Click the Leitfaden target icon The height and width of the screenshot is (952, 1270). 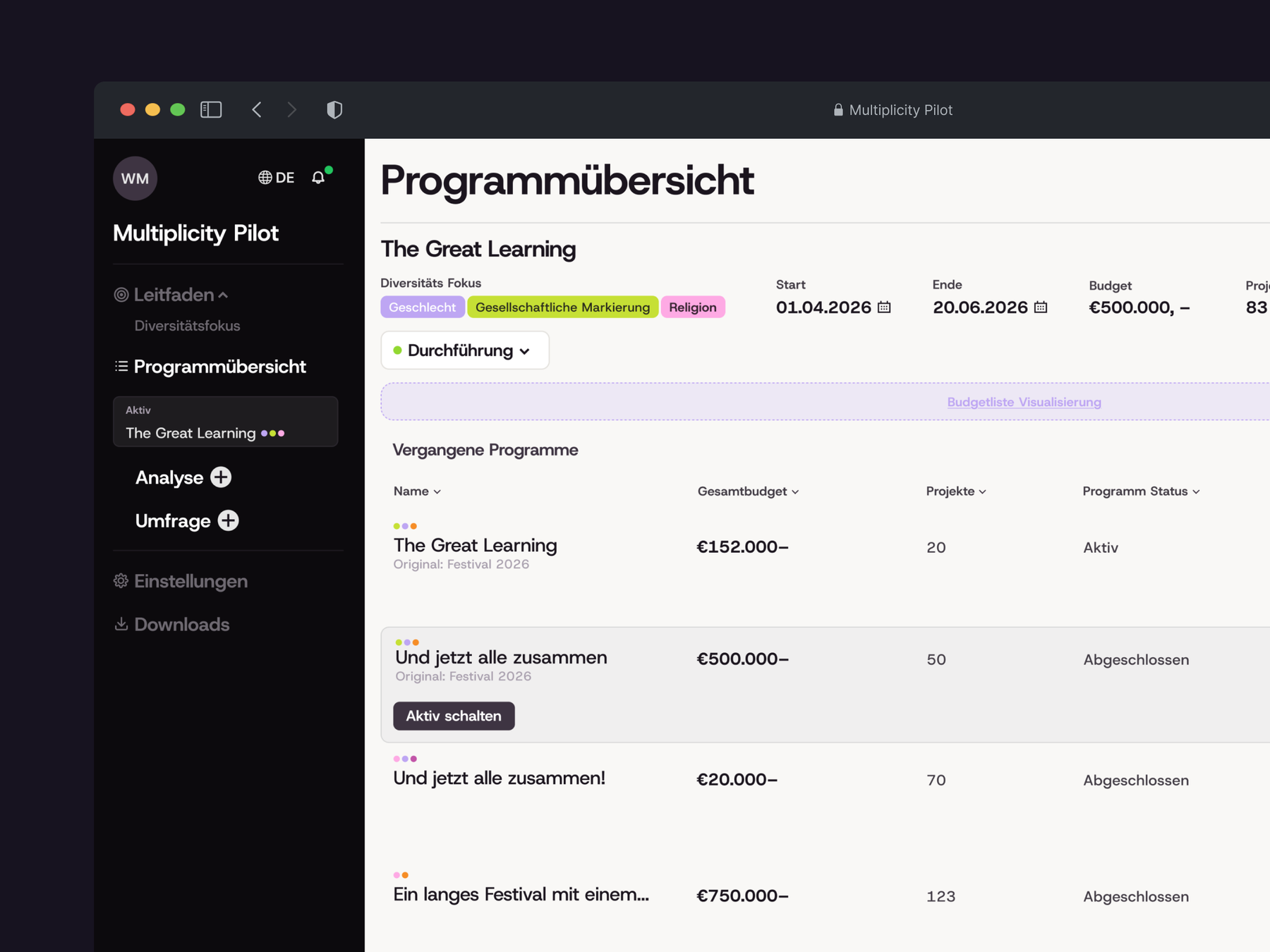click(x=121, y=295)
